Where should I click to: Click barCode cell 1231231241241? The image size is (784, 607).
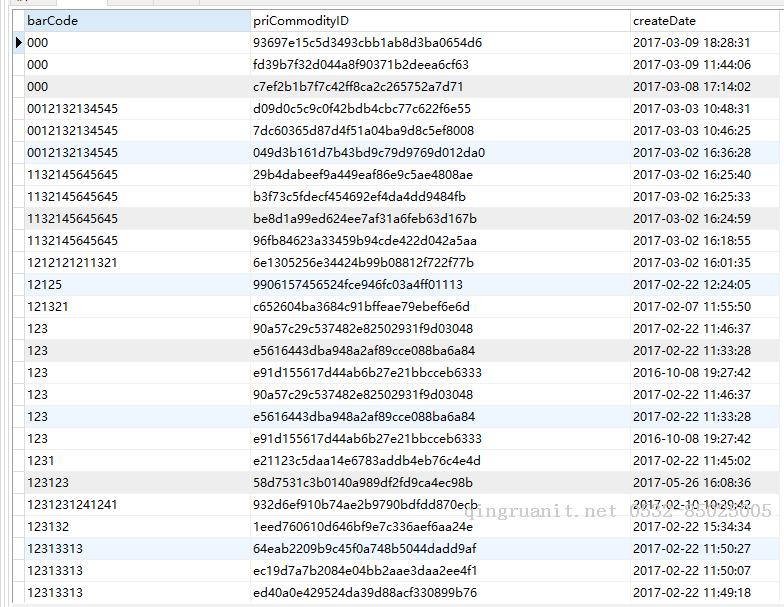pyautogui.click(x=71, y=505)
